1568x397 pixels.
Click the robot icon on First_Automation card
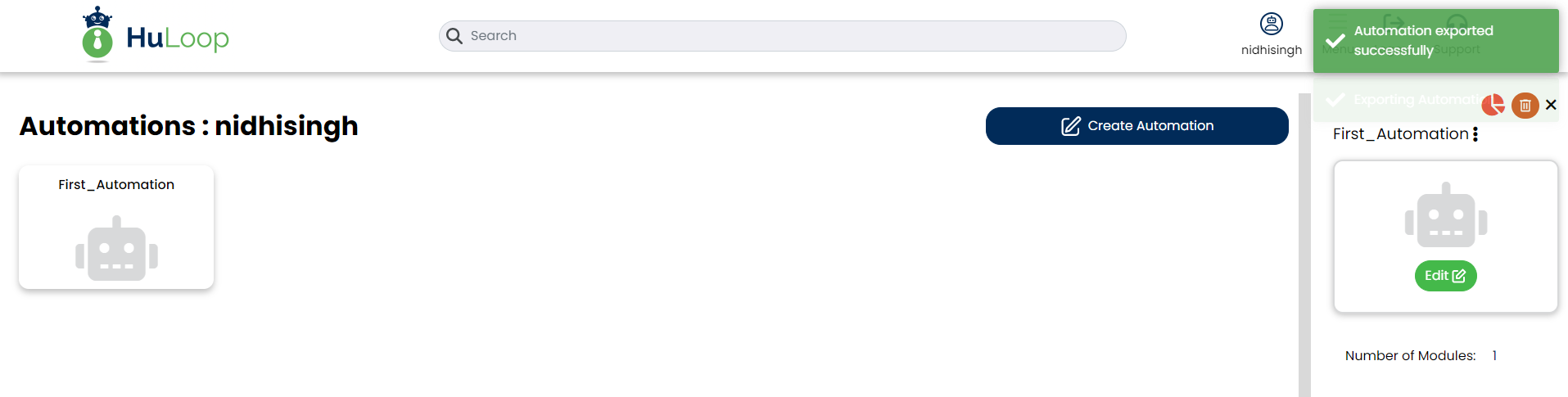point(116,249)
